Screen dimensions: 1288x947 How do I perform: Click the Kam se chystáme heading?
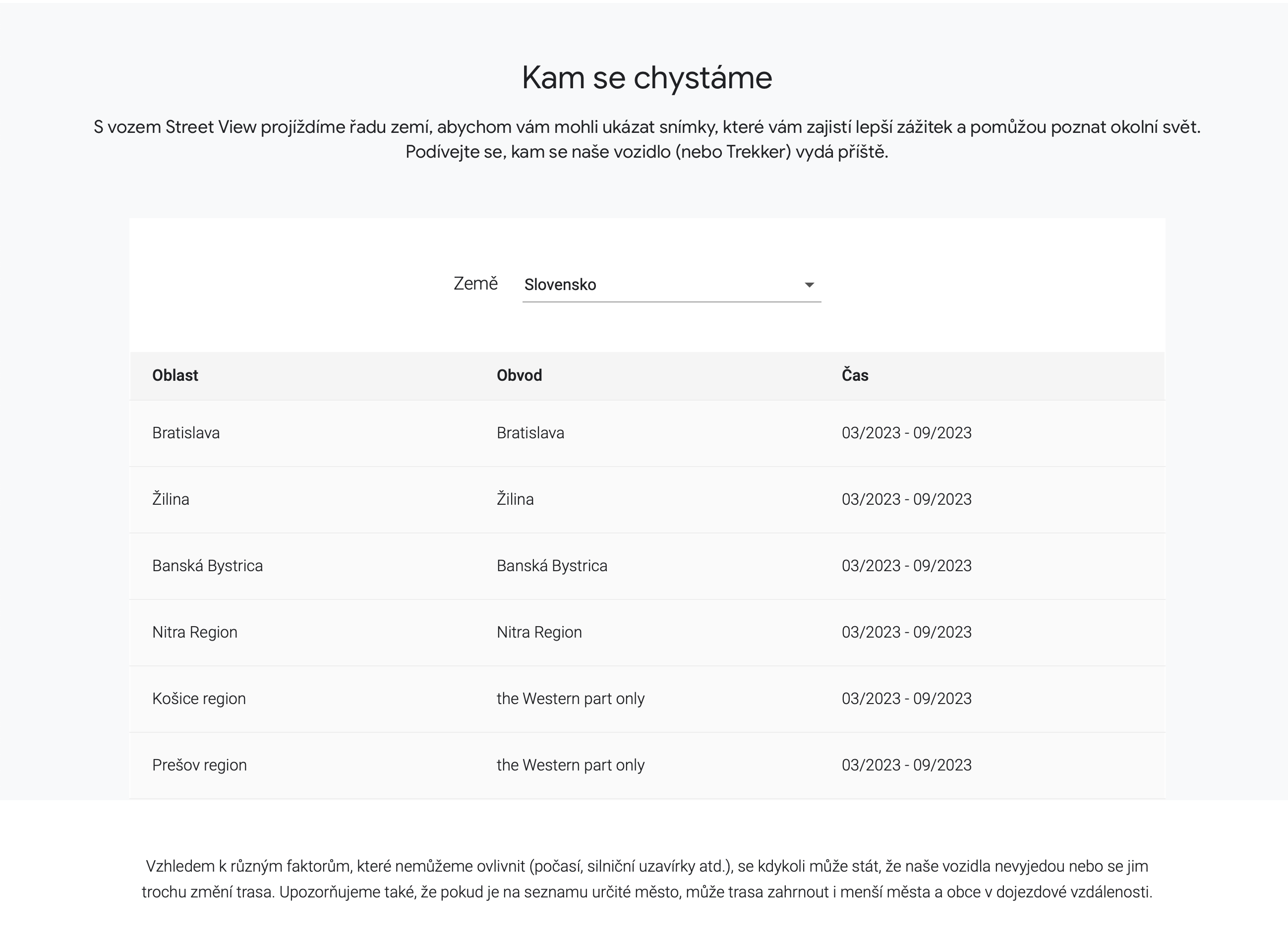pos(646,77)
